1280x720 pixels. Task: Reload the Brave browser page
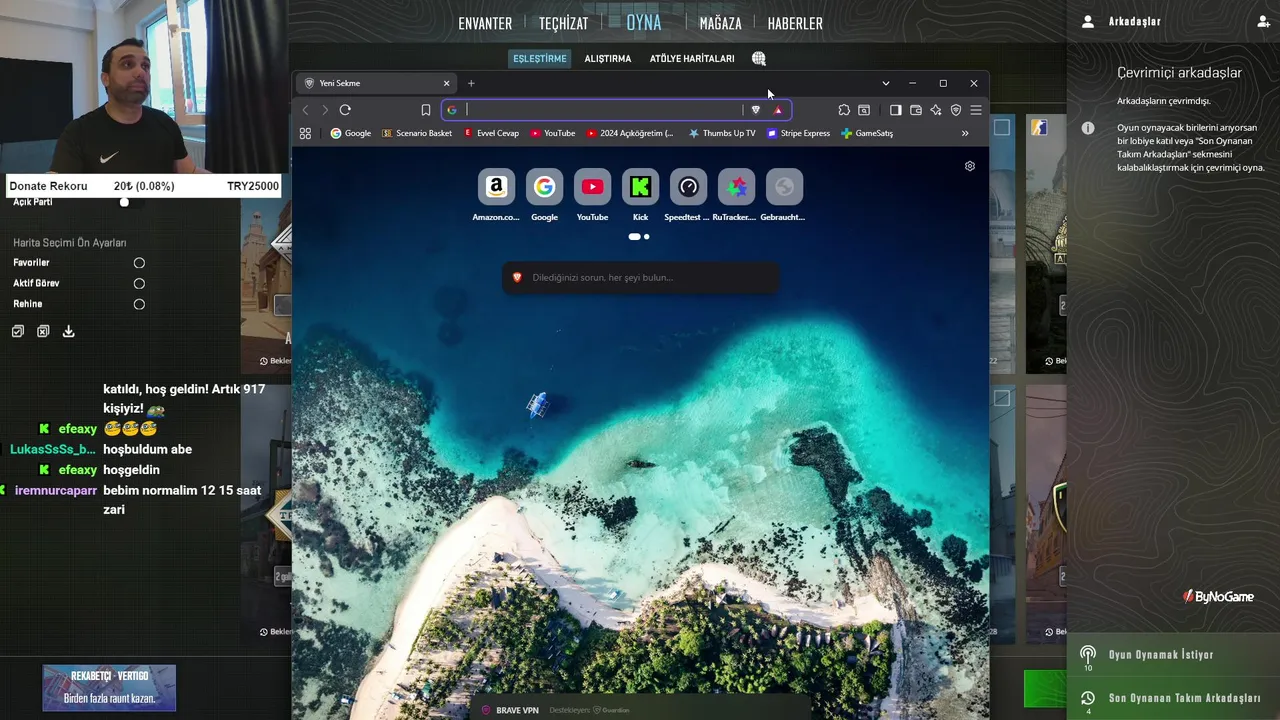345,110
